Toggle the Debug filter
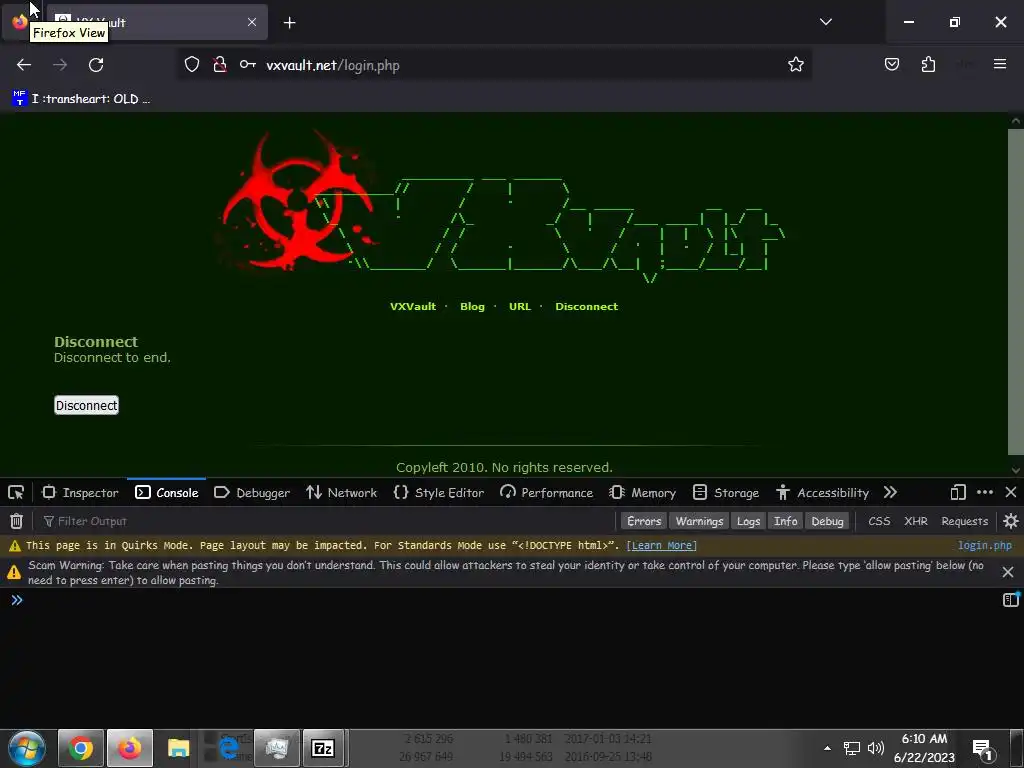Image resolution: width=1024 pixels, height=768 pixels. pos(827,521)
